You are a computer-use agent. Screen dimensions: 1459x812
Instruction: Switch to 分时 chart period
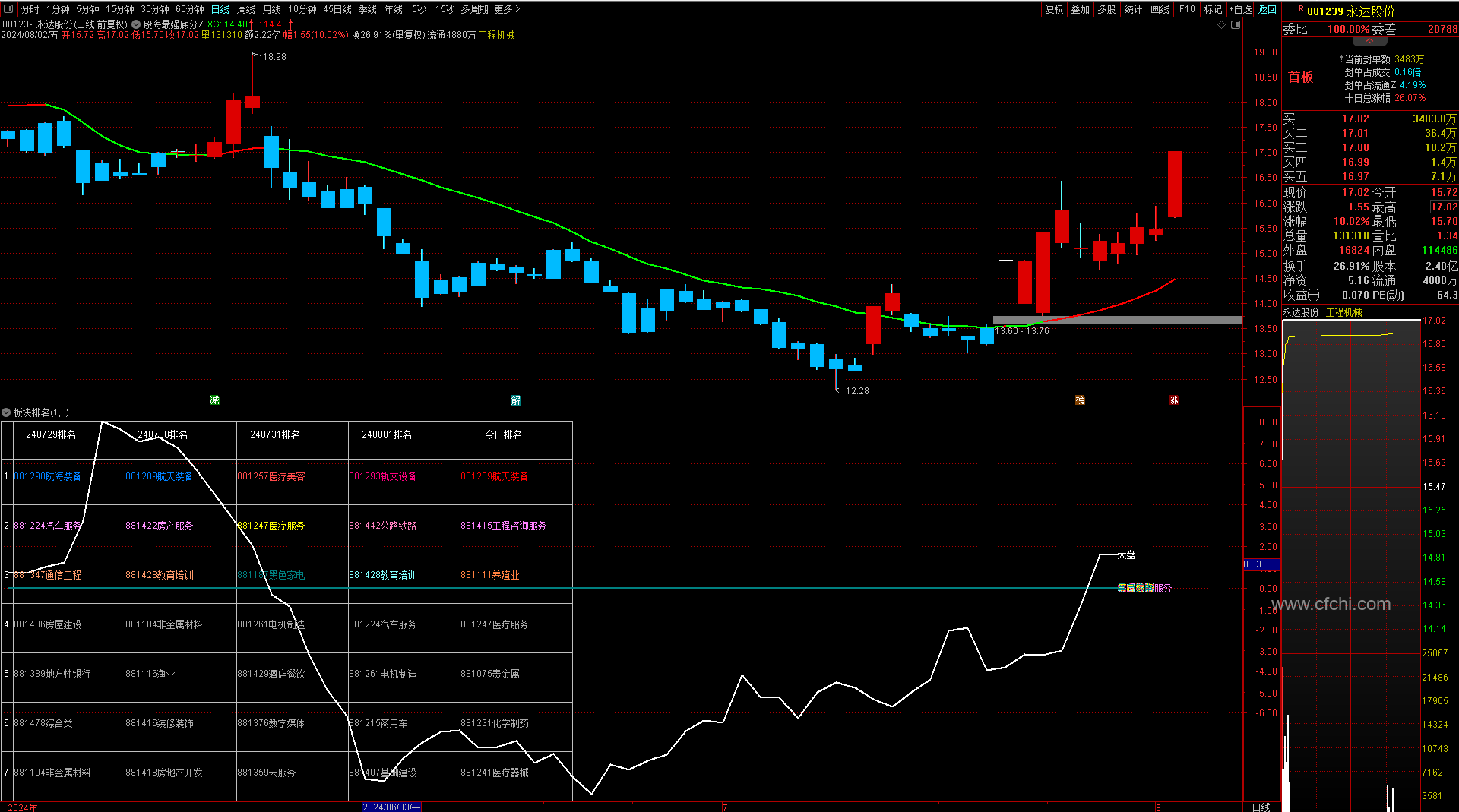click(x=30, y=9)
